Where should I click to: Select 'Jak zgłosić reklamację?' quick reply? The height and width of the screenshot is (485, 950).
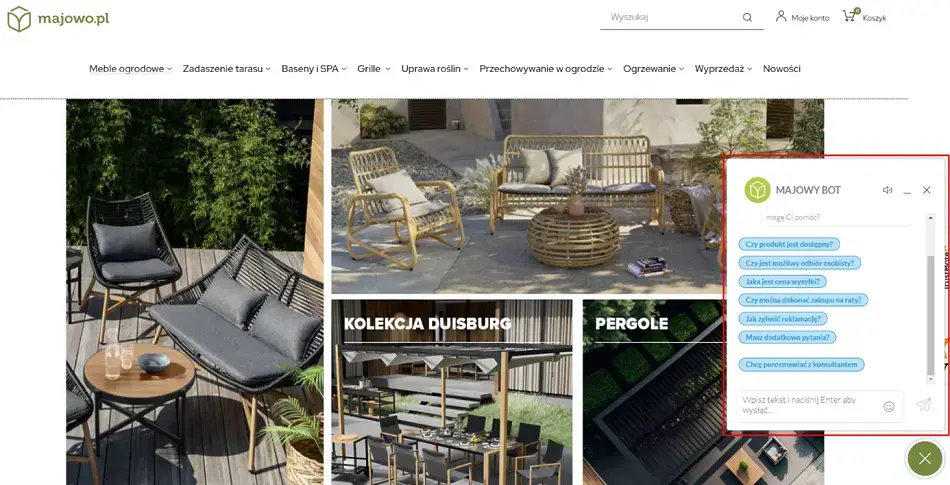[783, 318]
